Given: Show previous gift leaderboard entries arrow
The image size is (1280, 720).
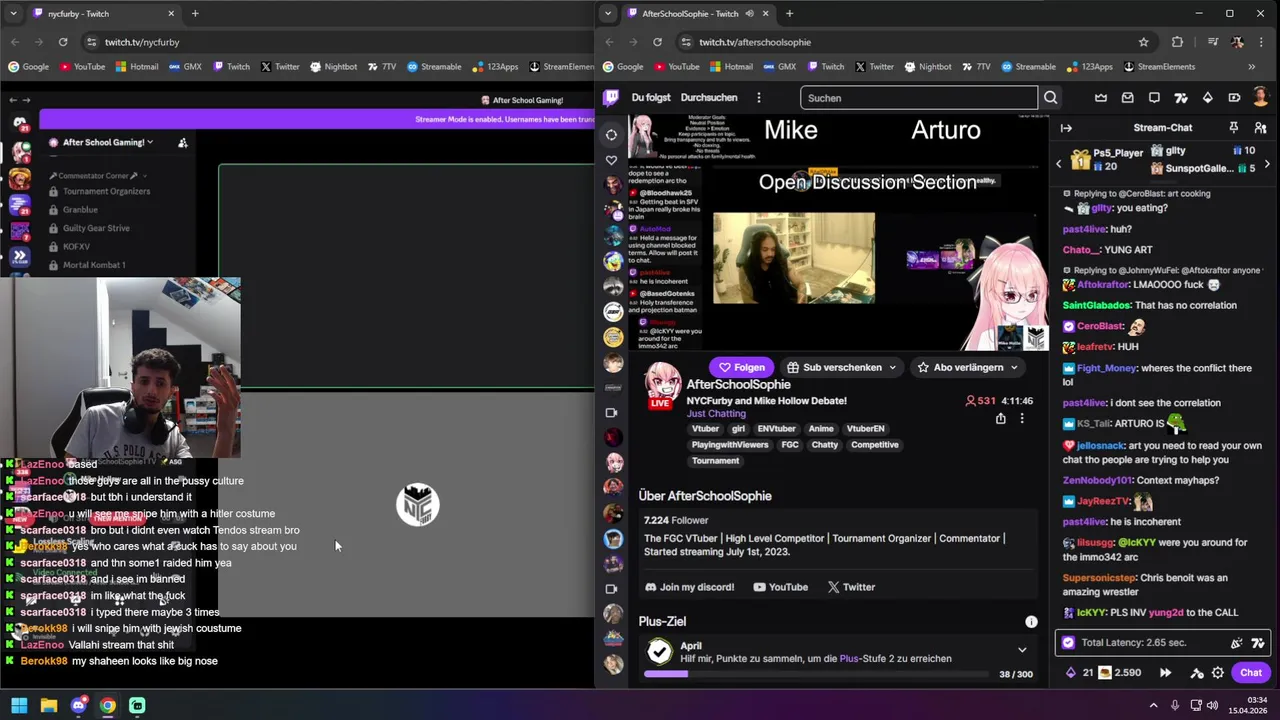Looking at the screenshot, I should pyautogui.click(x=1059, y=163).
